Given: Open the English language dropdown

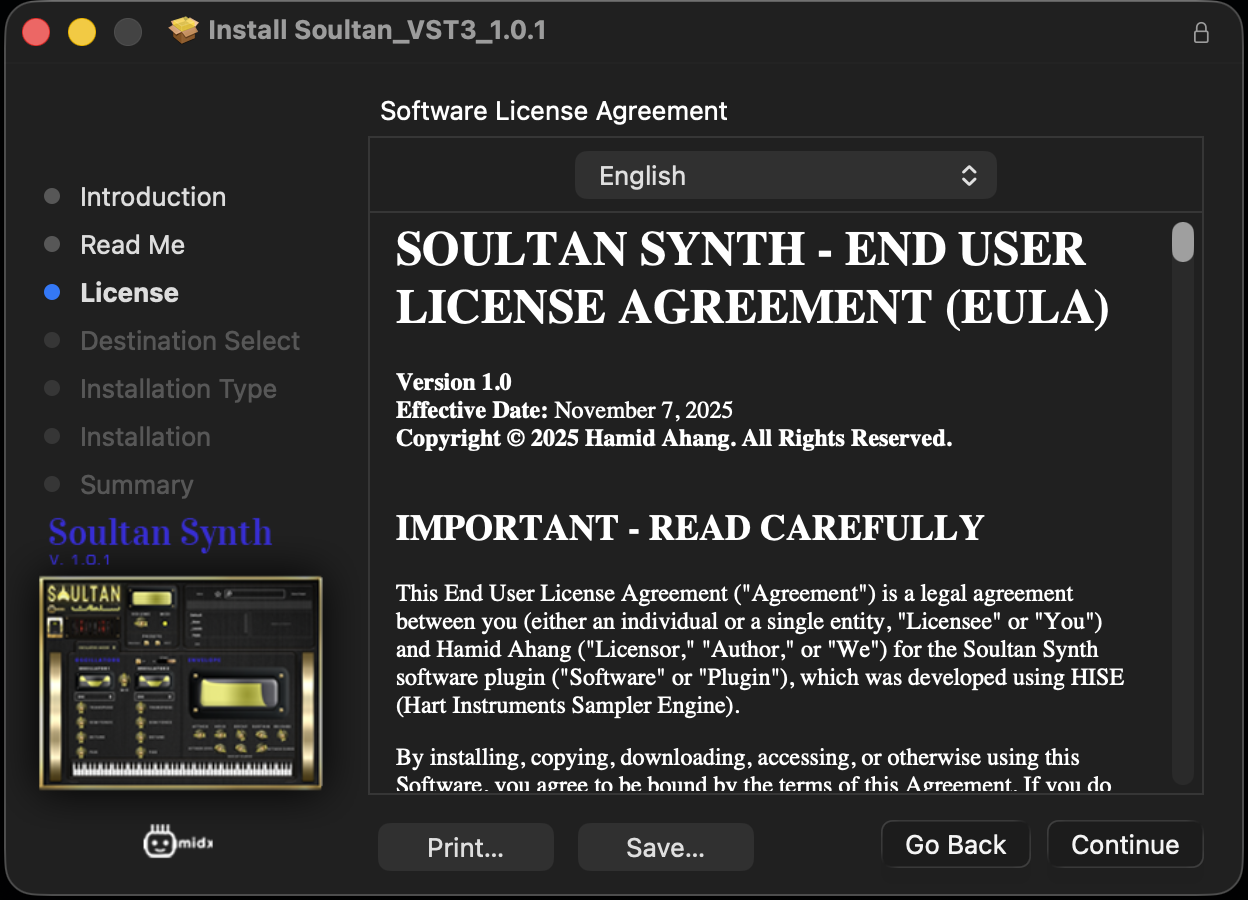Looking at the screenshot, I should 785,176.
